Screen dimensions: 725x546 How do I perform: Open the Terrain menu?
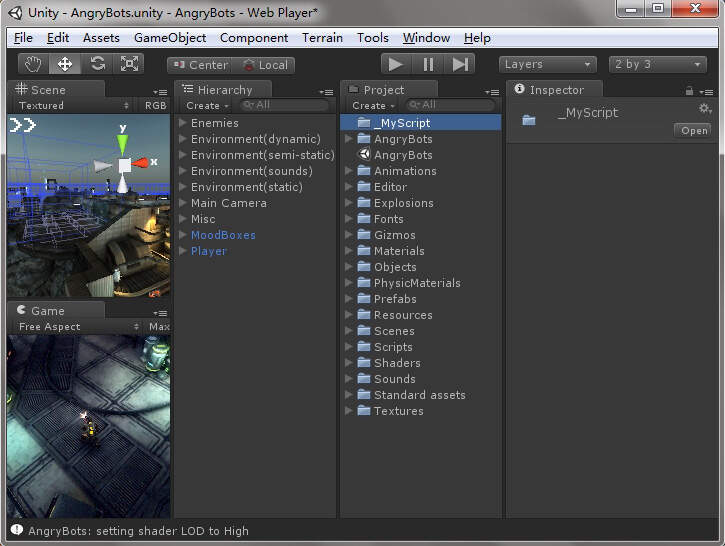coord(322,38)
